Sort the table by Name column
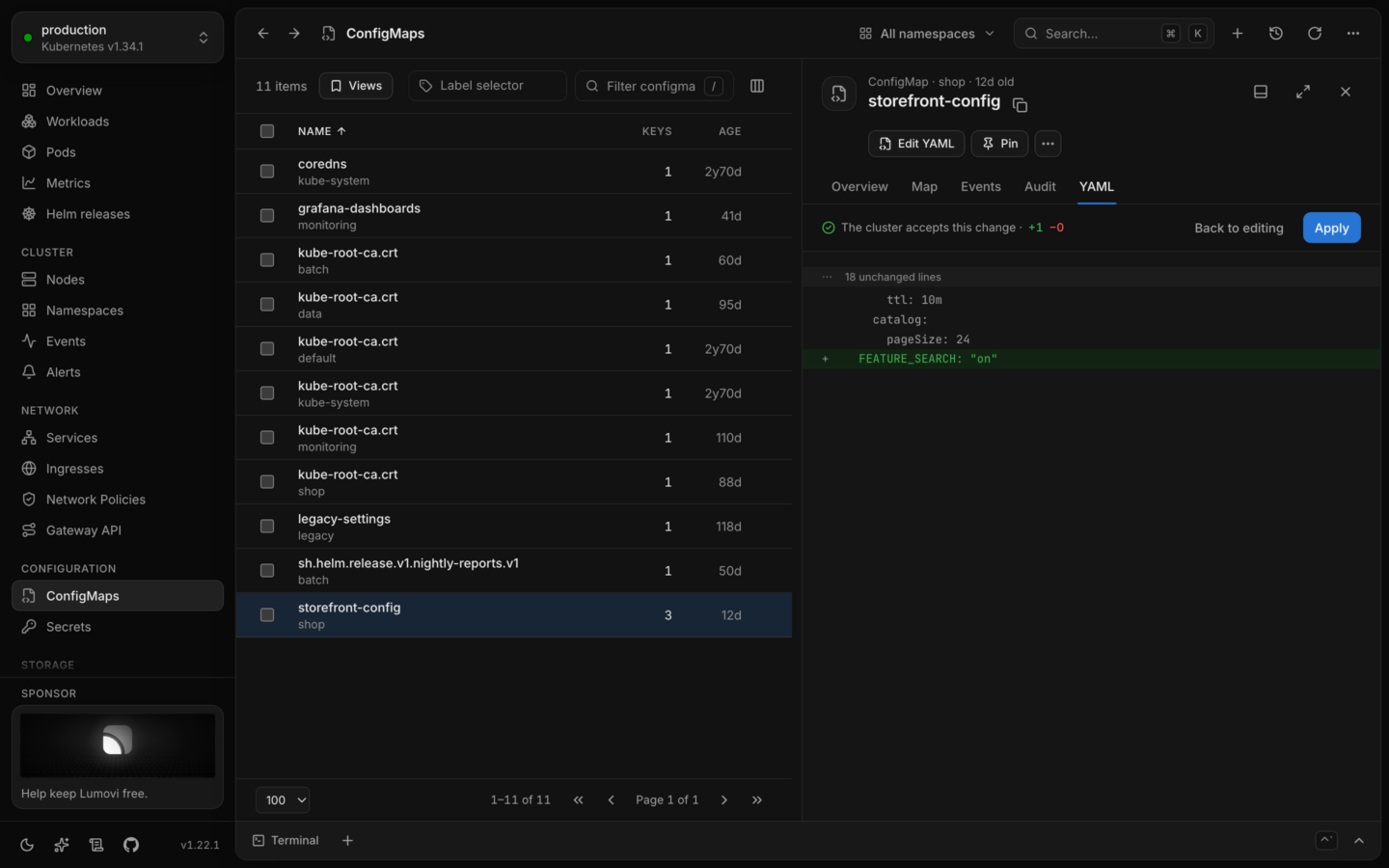 pos(322,131)
